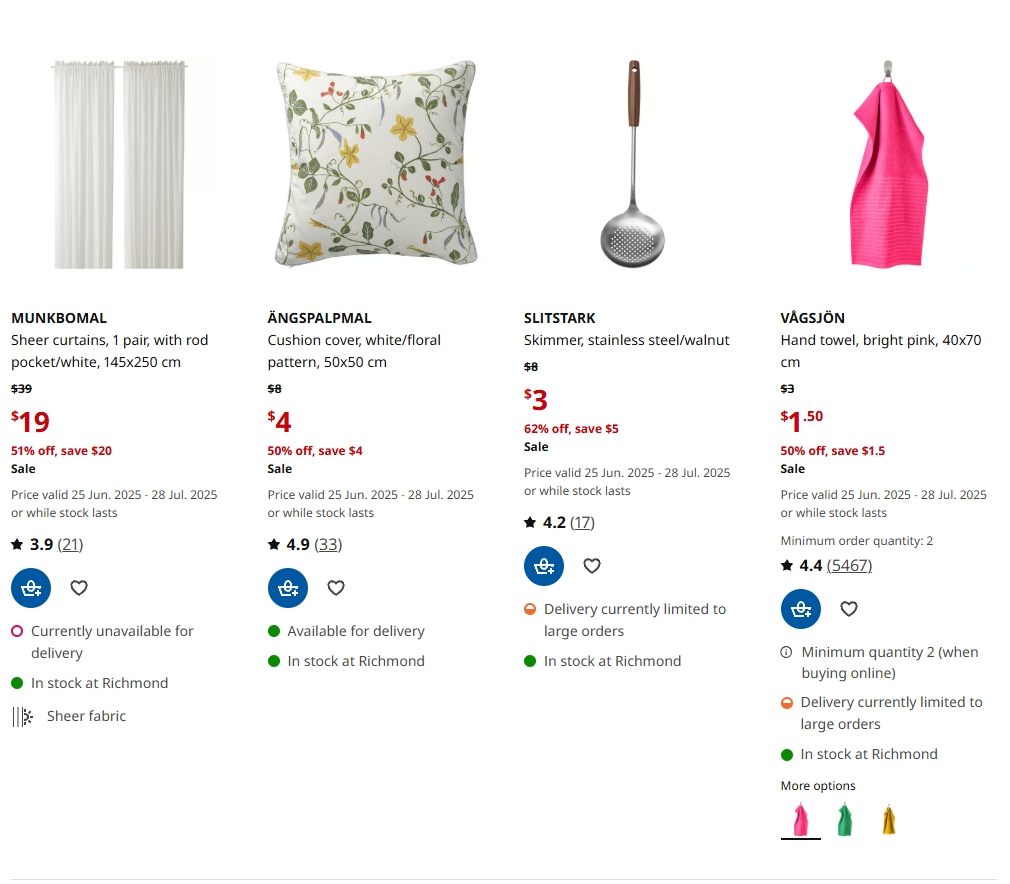Image resolution: width=1010 pixels, height=884 pixels.
Task: Save ÄNGSPALPMAL cushion cover to favorites
Action: point(336,588)
